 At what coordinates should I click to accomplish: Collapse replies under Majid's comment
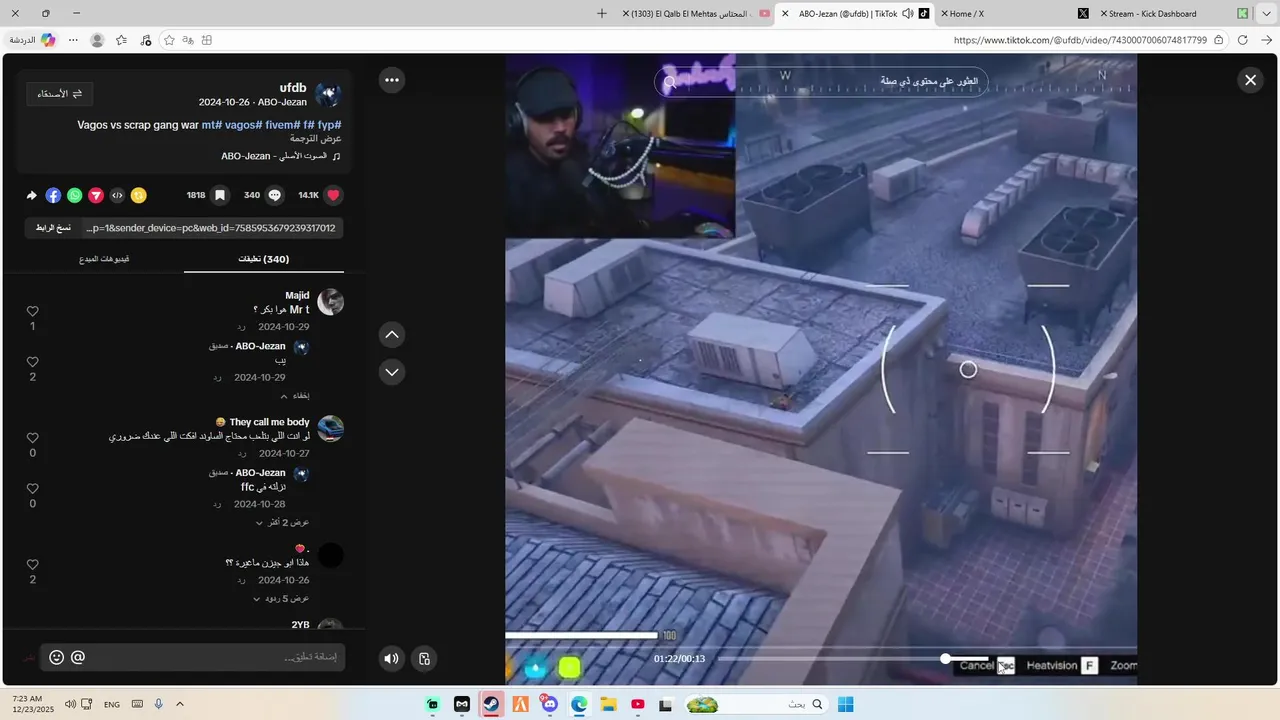coord(294,396)
